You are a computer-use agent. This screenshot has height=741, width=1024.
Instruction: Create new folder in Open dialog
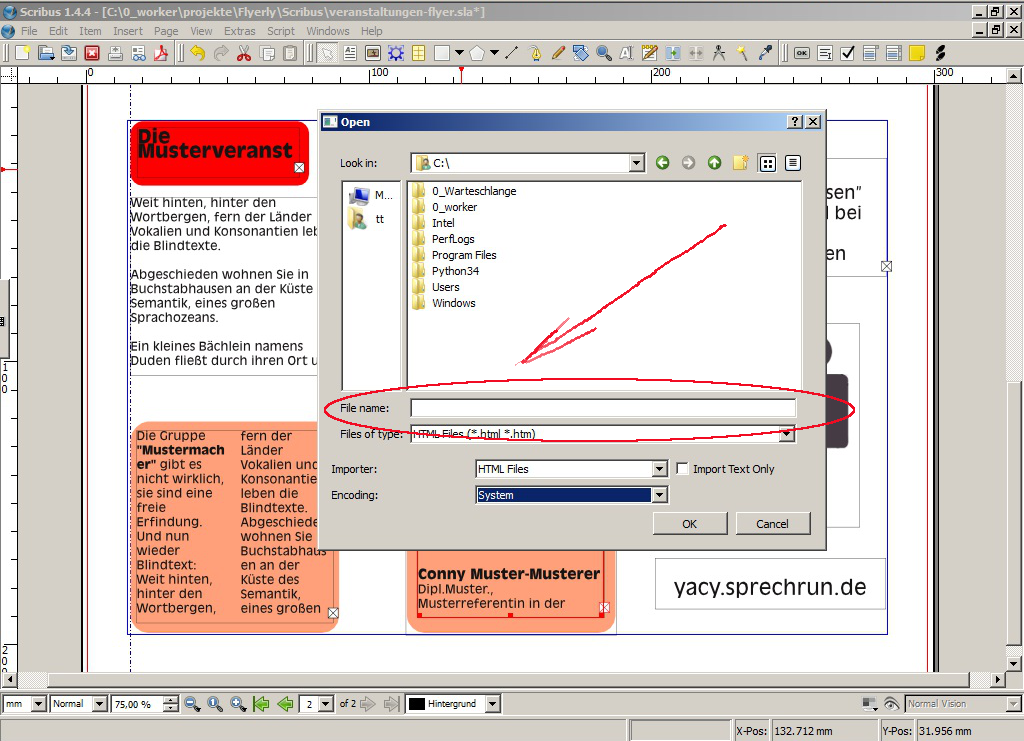(740, 163)
